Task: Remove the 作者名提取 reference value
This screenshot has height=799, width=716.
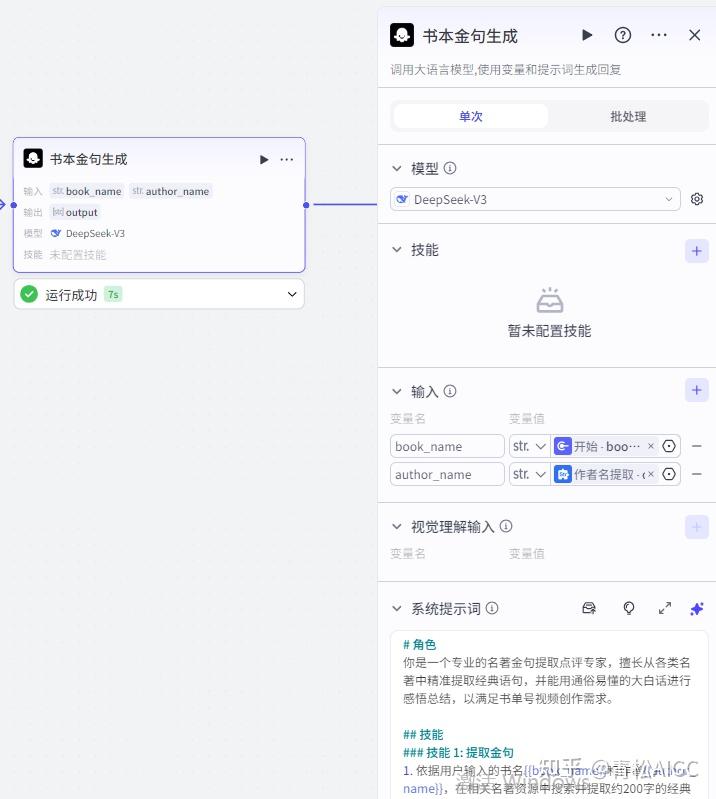Action: (651, 474)
